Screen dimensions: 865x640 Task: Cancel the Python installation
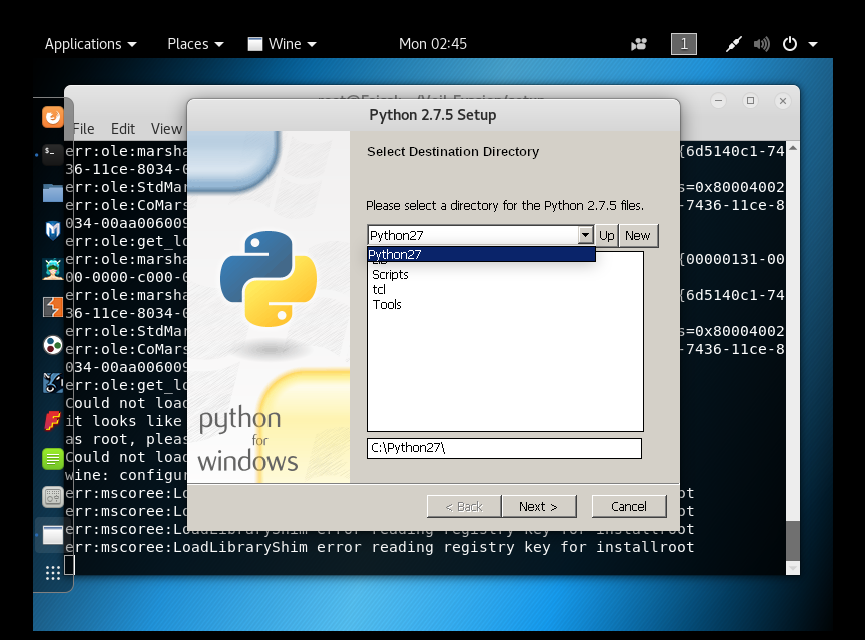tap(628, 506)
